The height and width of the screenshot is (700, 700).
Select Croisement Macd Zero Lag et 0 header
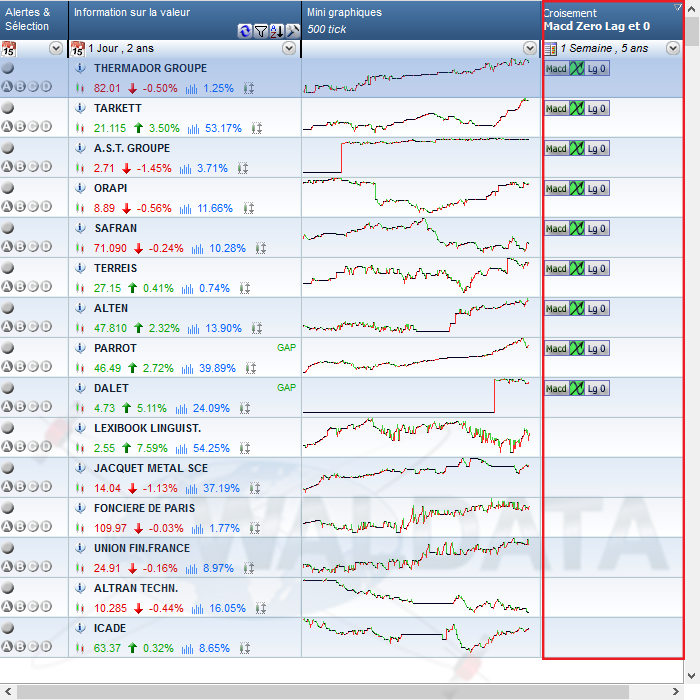(x=613, y=20)
